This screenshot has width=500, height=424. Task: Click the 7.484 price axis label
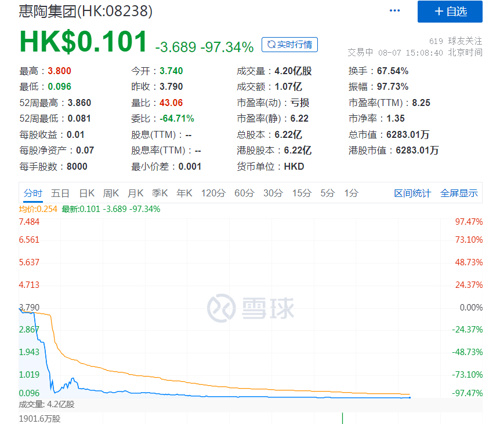[29, 222]
